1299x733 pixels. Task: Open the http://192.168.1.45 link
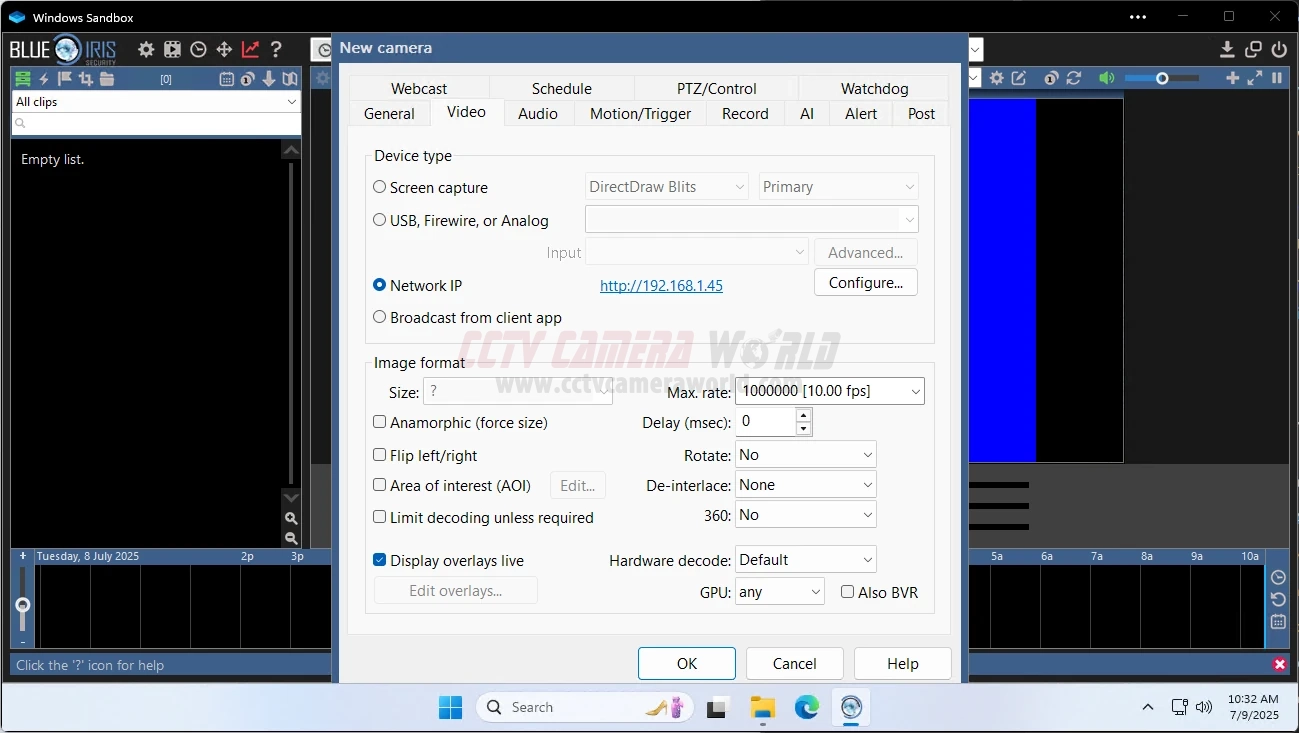coord(660,285)
